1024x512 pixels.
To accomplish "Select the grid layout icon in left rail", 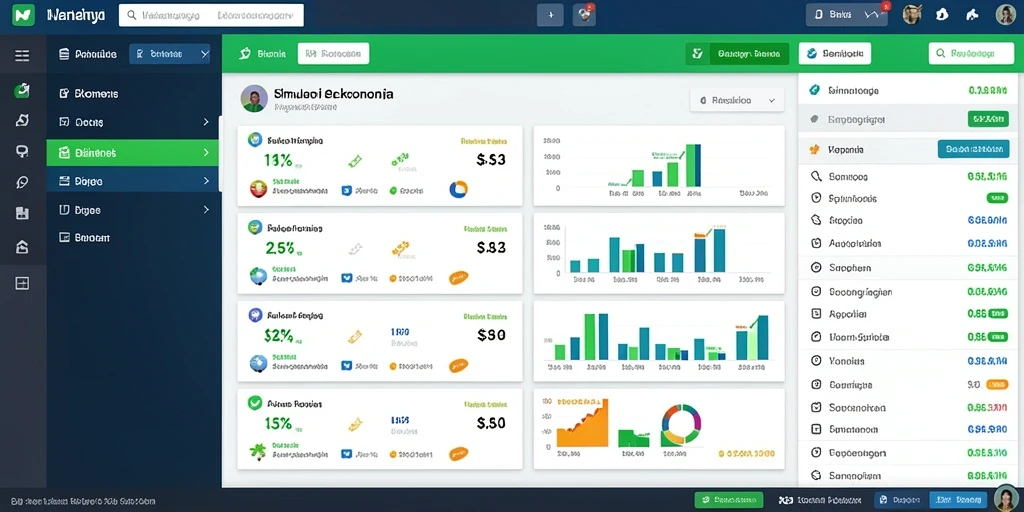I will click(22, 283).
